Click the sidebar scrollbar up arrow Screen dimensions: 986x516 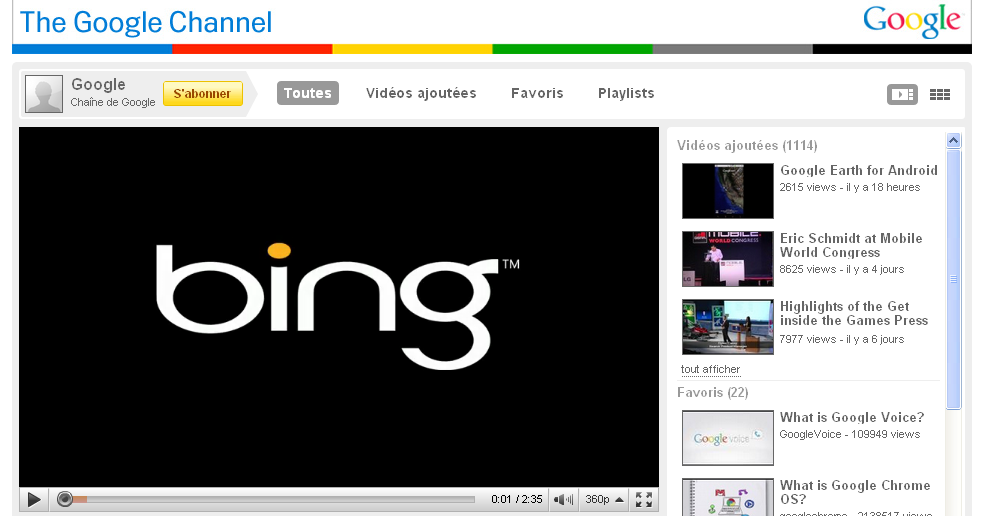[953, 141]
